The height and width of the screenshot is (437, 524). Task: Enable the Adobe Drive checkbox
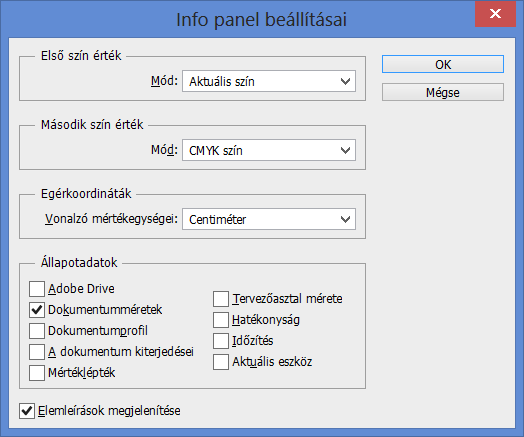point(37,289)
